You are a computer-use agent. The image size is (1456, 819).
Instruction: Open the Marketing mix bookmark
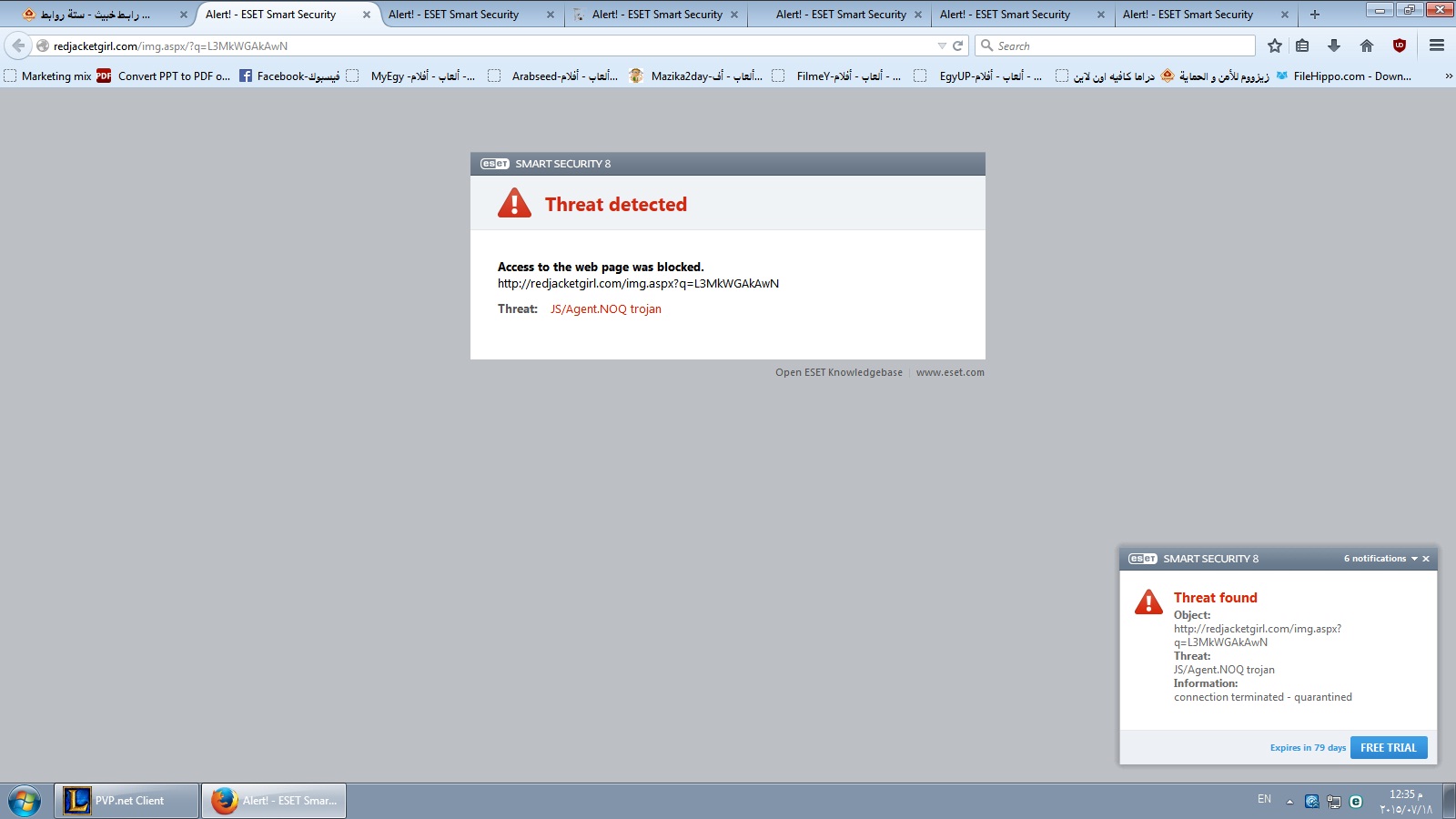point(48,76)
